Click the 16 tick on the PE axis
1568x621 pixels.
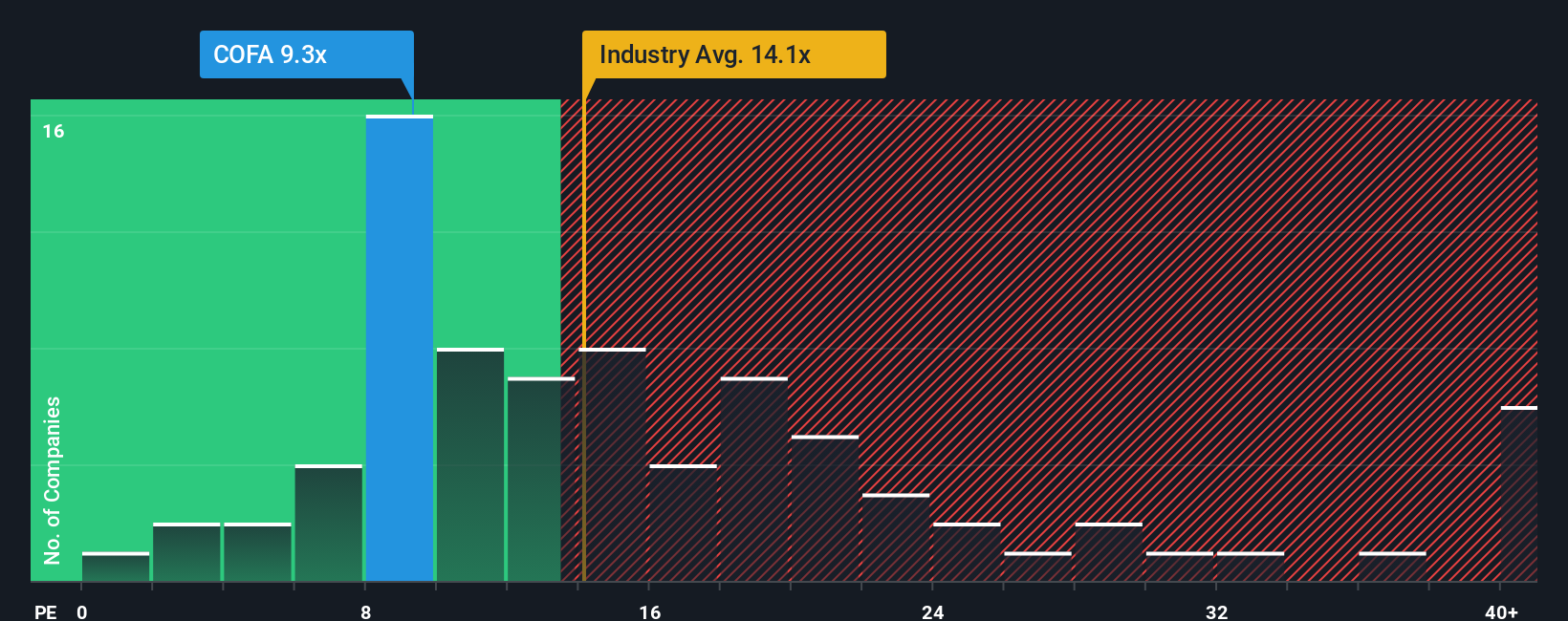pos(650,611)
